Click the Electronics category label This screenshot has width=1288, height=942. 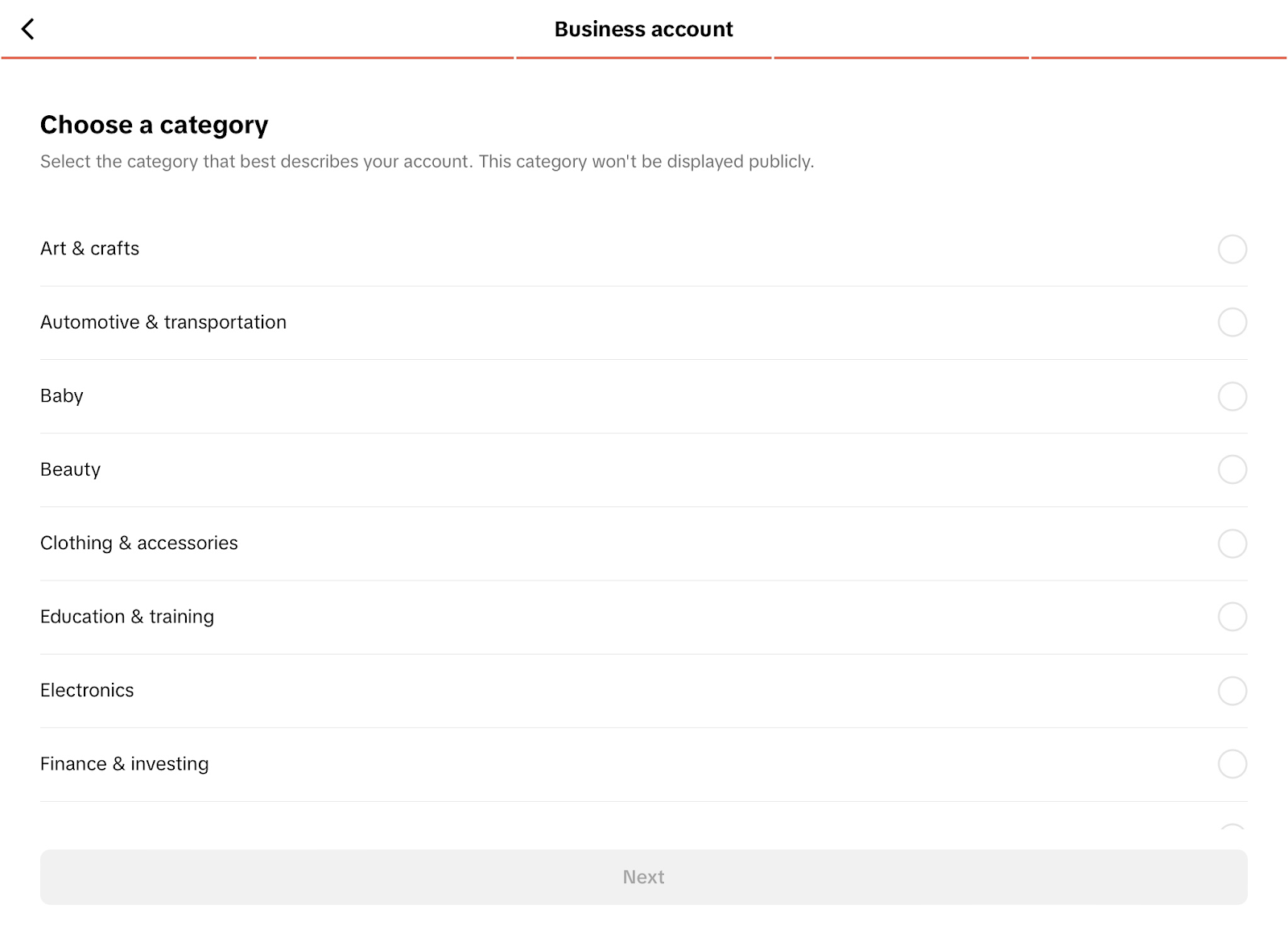pos(87,691)
